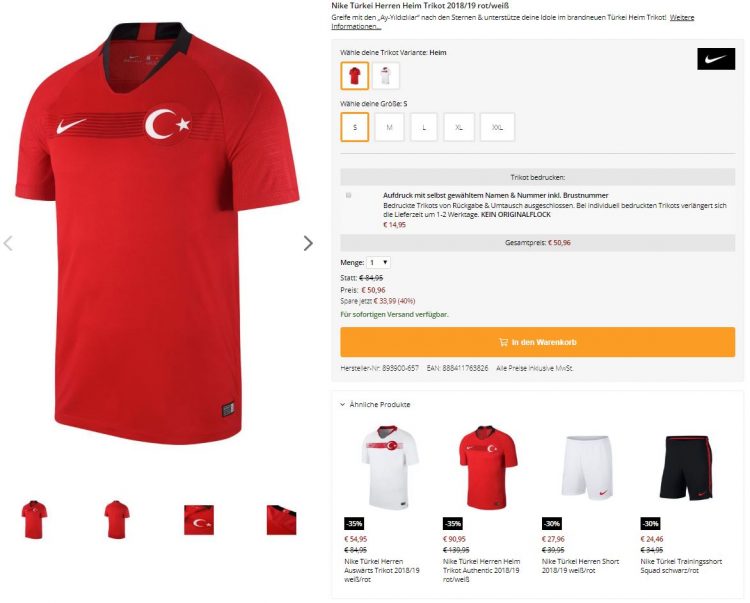The height and width of the screenshot is (603, 750).
Task: Open the Menge quantity dropdown
Action: [378, 263]
